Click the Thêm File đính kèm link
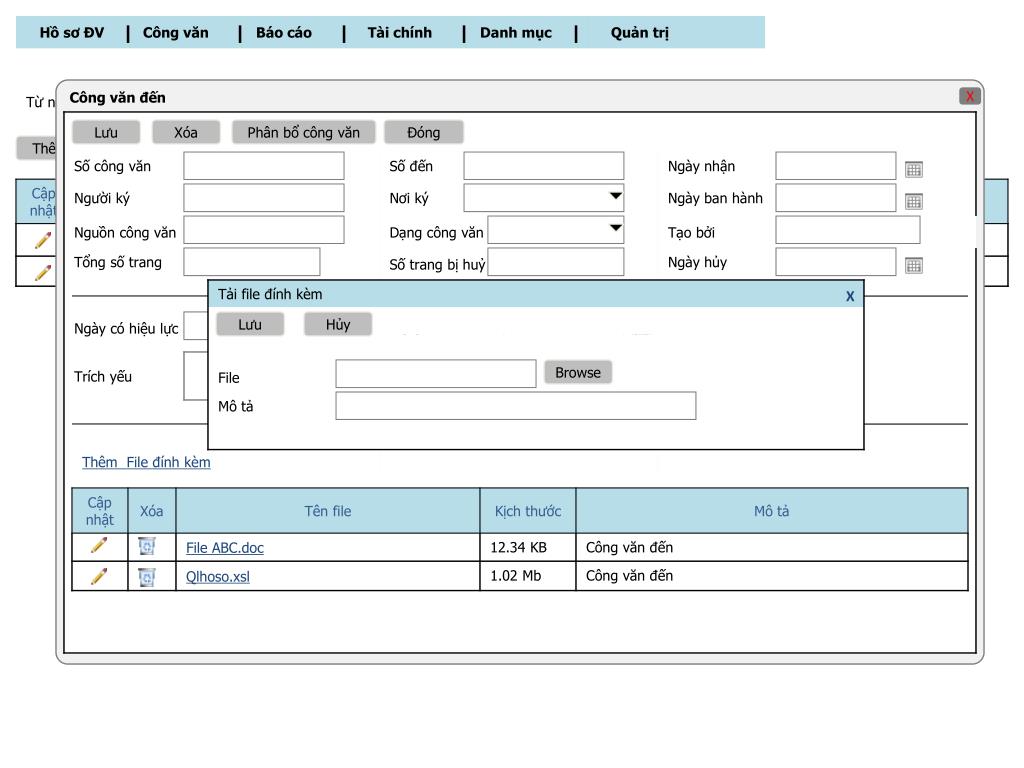 (x=146, y=462)
